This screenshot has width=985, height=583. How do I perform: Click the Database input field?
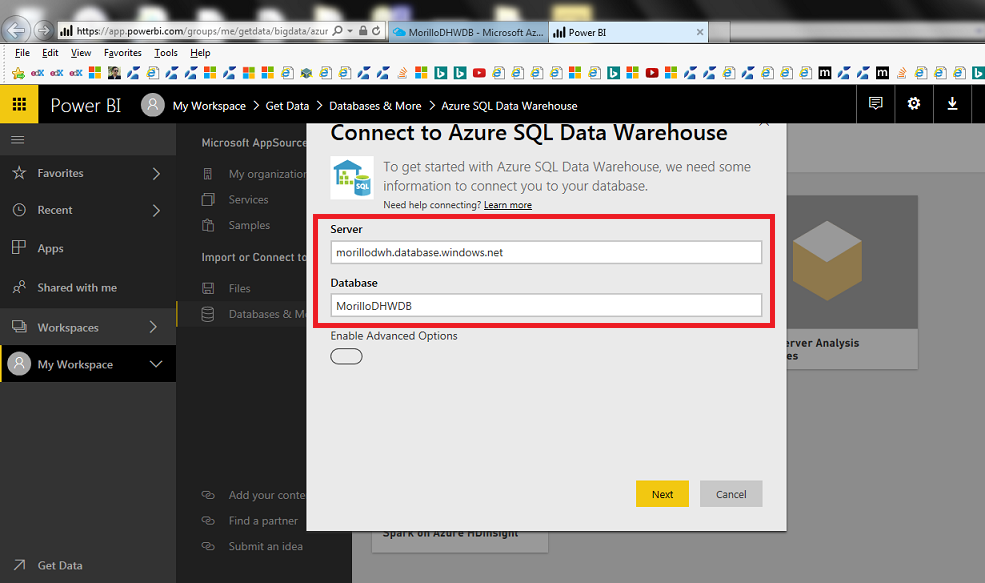546,305
